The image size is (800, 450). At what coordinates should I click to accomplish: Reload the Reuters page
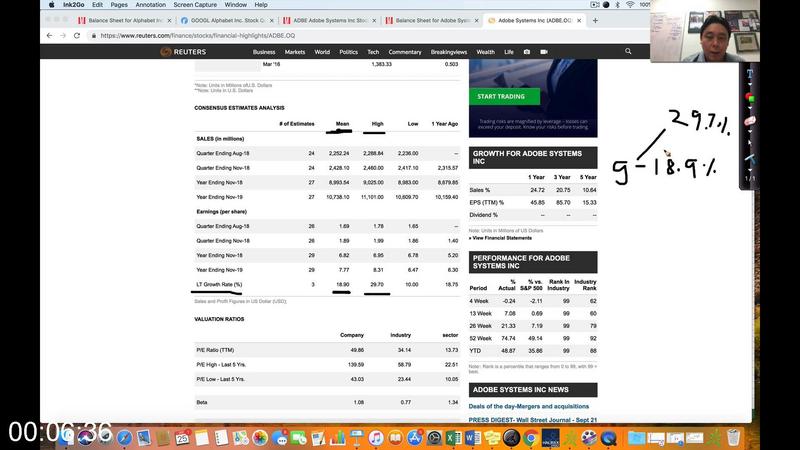77,36
